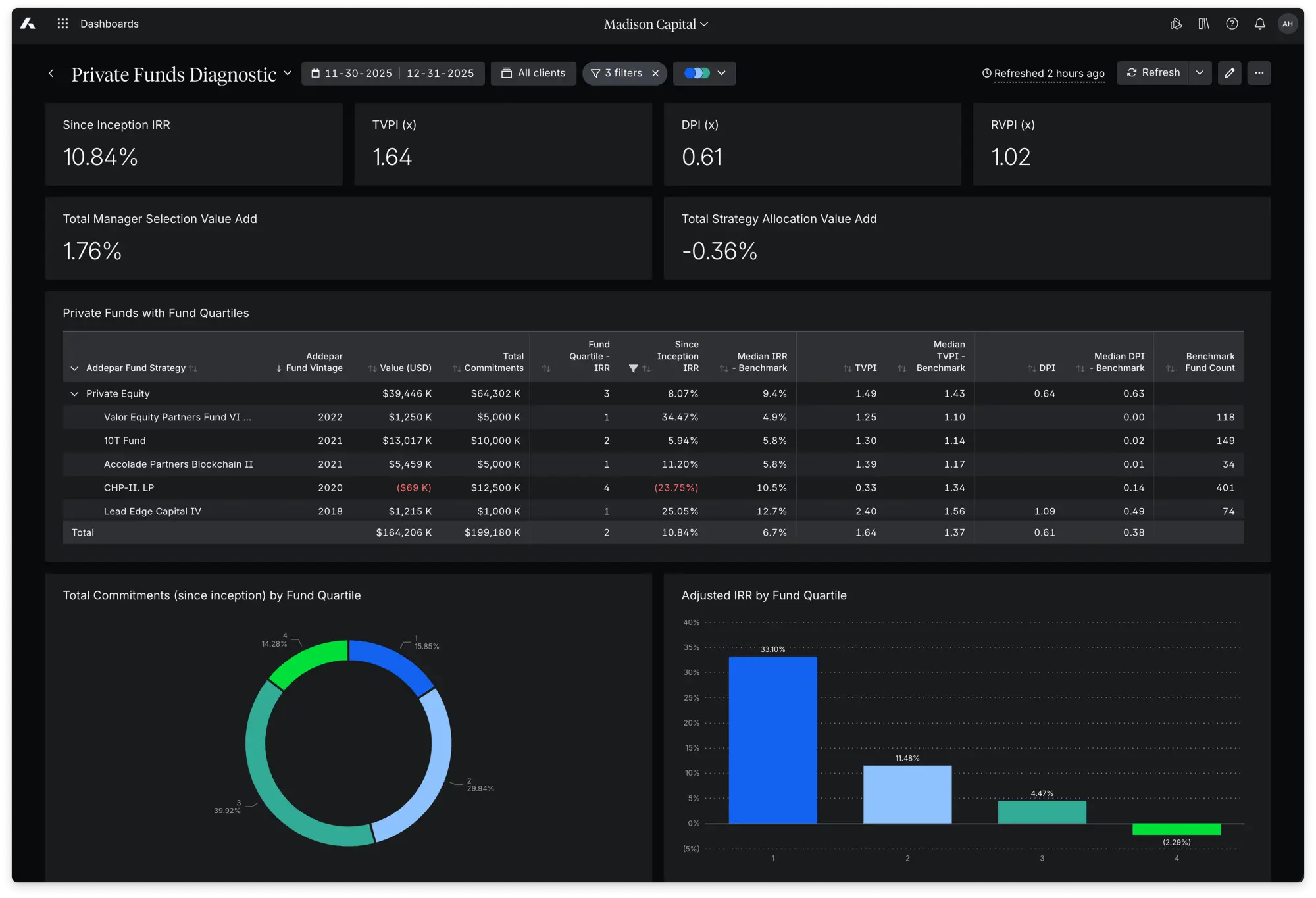
Task: Sort by Median IRR - Benchmark column
Action: 724,368
